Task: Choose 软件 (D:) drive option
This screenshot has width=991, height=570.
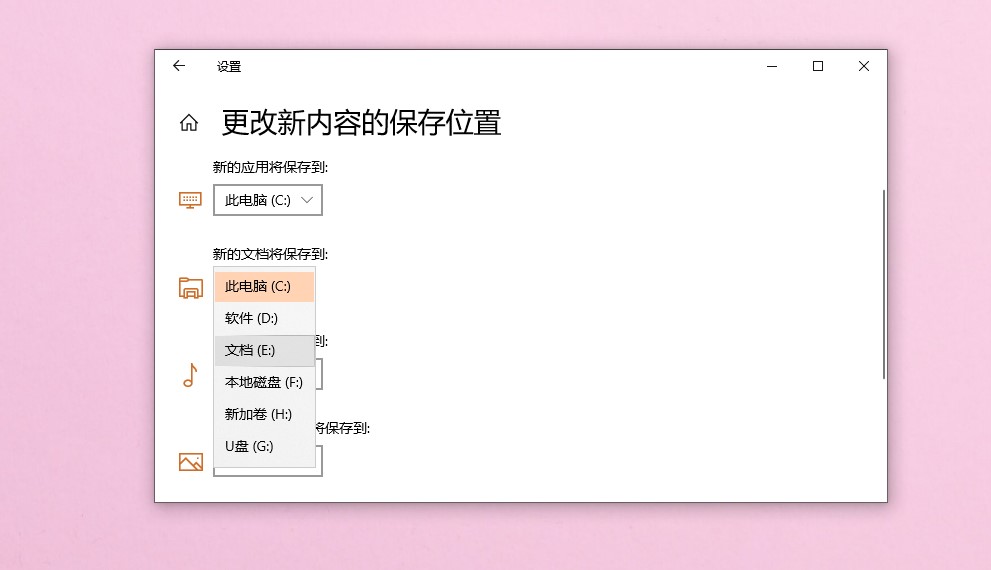Action: pos(264,318)
